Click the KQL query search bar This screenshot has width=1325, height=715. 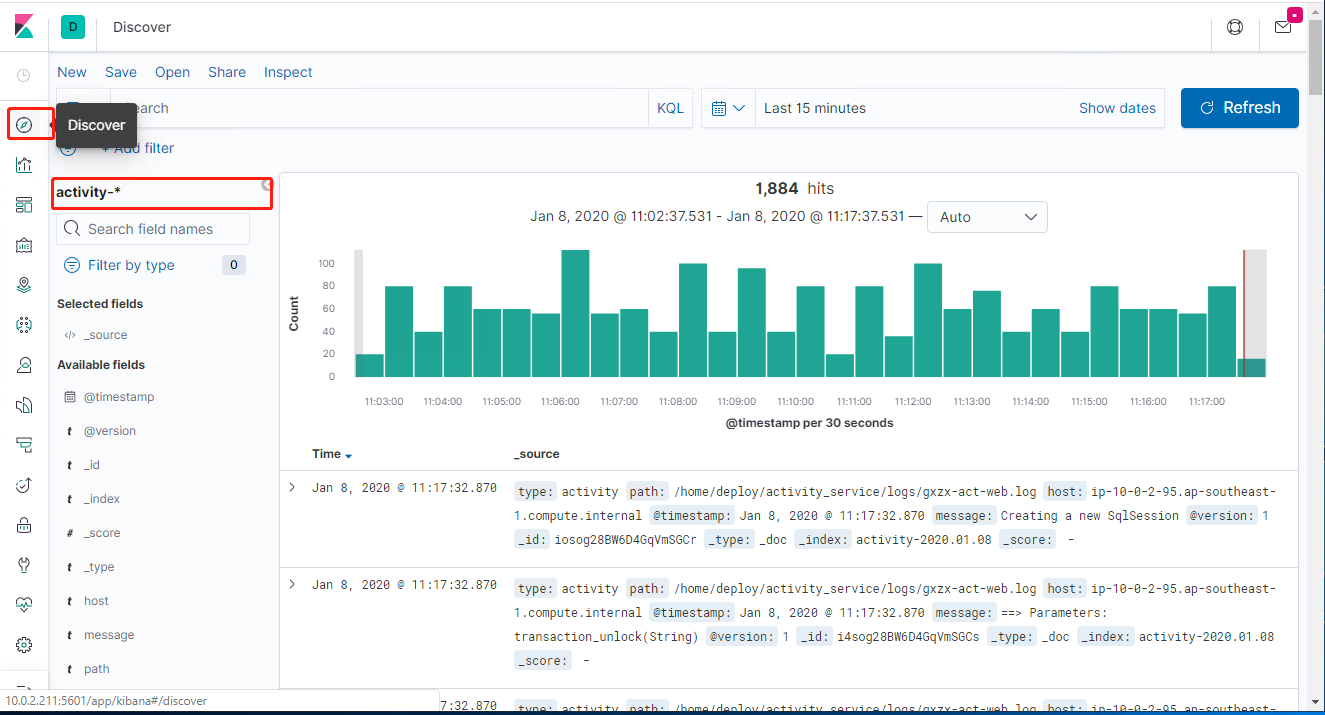380,108
